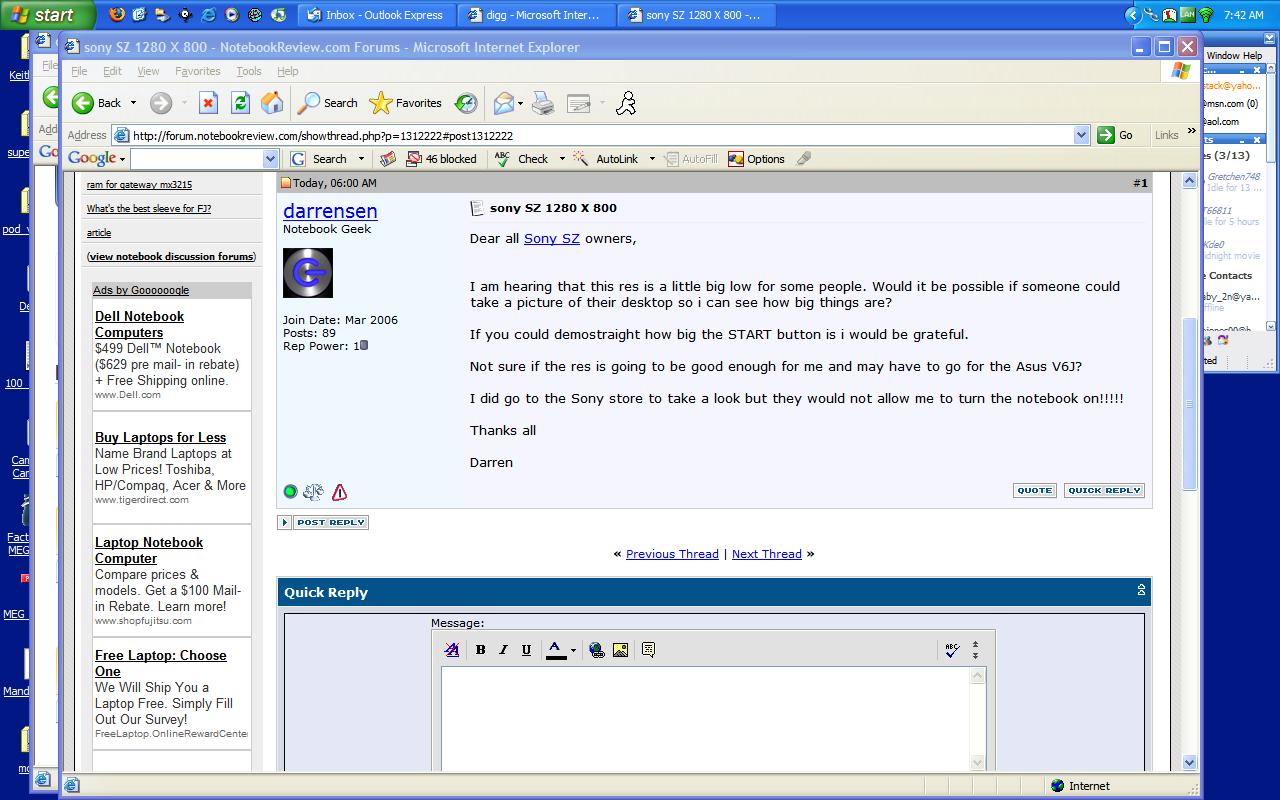The width and height of the screenshot is (1280, 800).
Task: Expand the Links toolbar chevron
Action: [1191, 132]
